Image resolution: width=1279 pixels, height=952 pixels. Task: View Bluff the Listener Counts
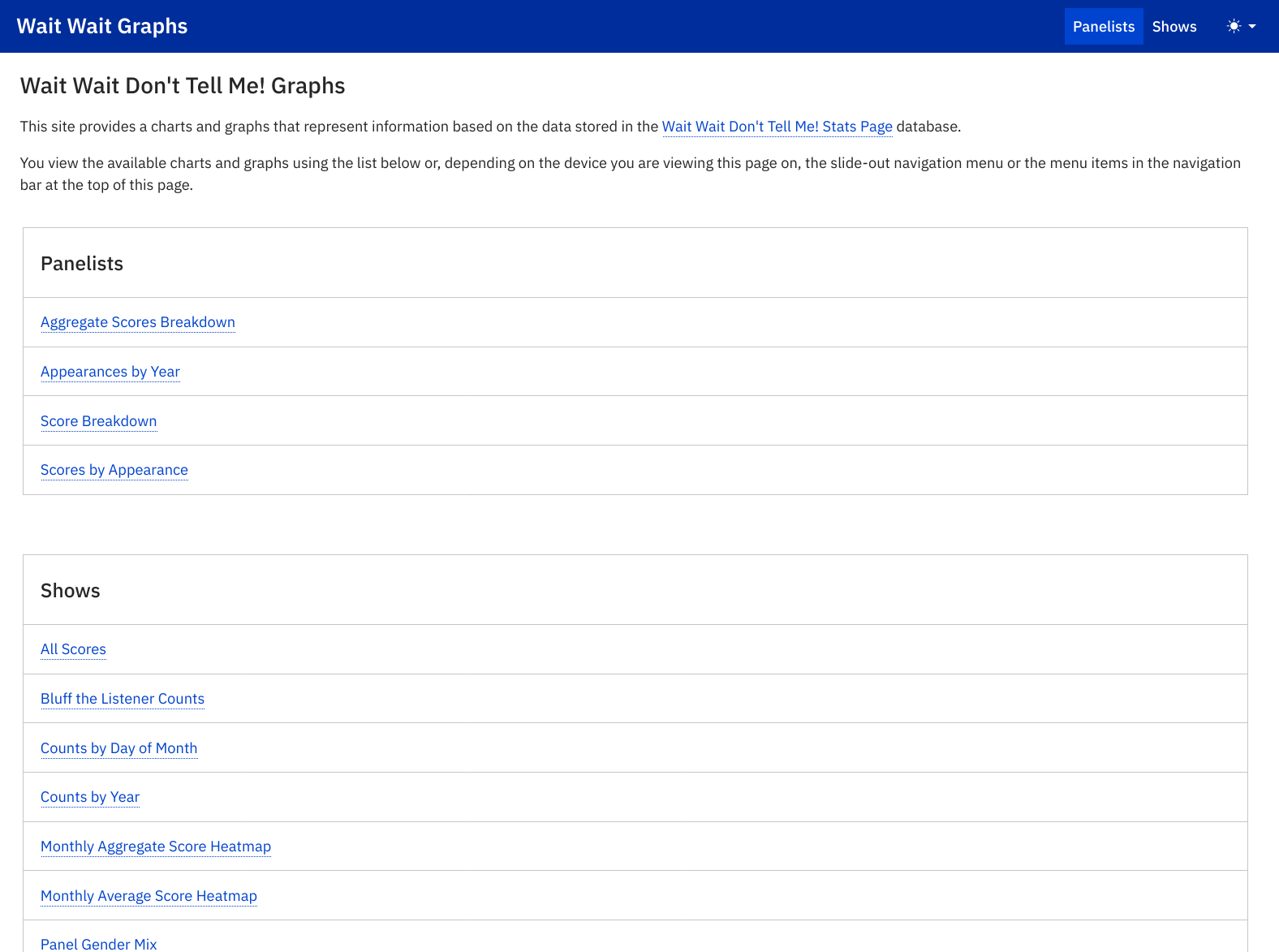123,699
